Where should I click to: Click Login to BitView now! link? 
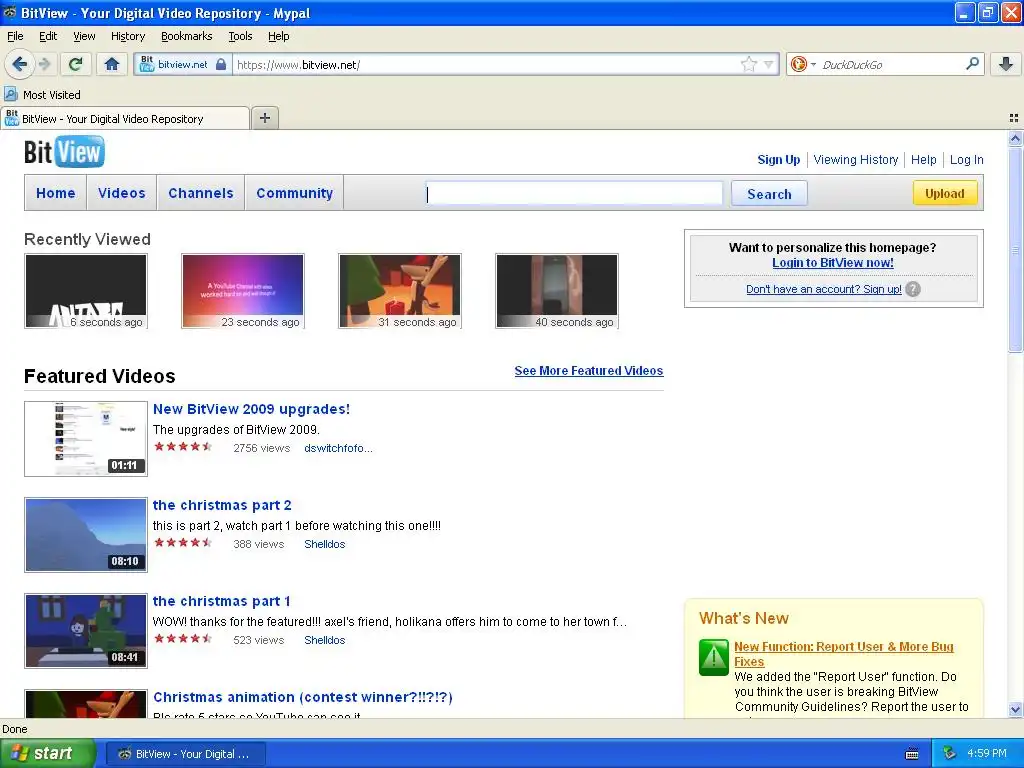click(x=833, y=263)
